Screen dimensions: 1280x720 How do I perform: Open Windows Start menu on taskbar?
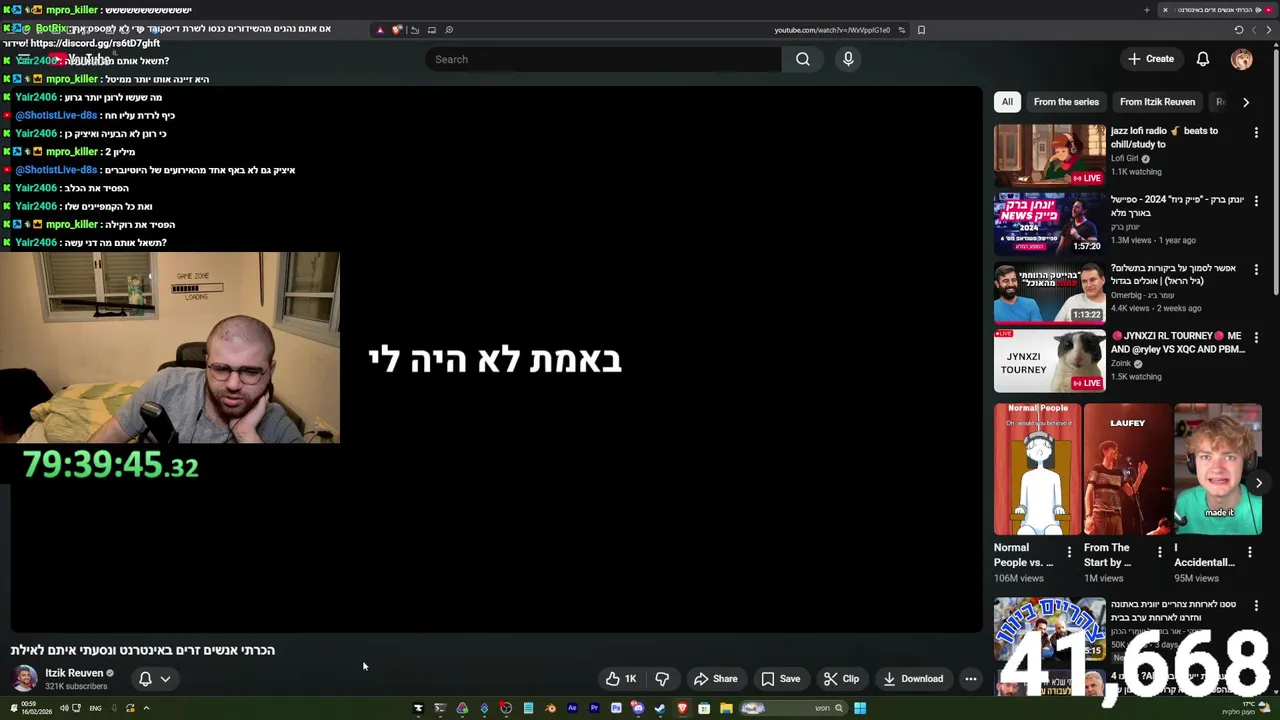click(x=860, y=708)
